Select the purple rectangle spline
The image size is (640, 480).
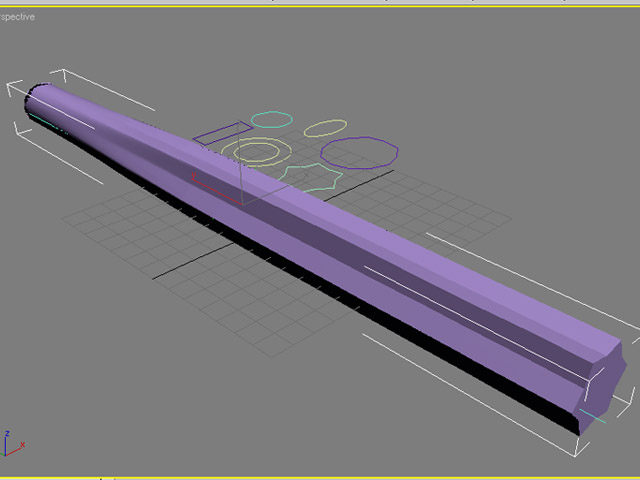pos(223,133)
